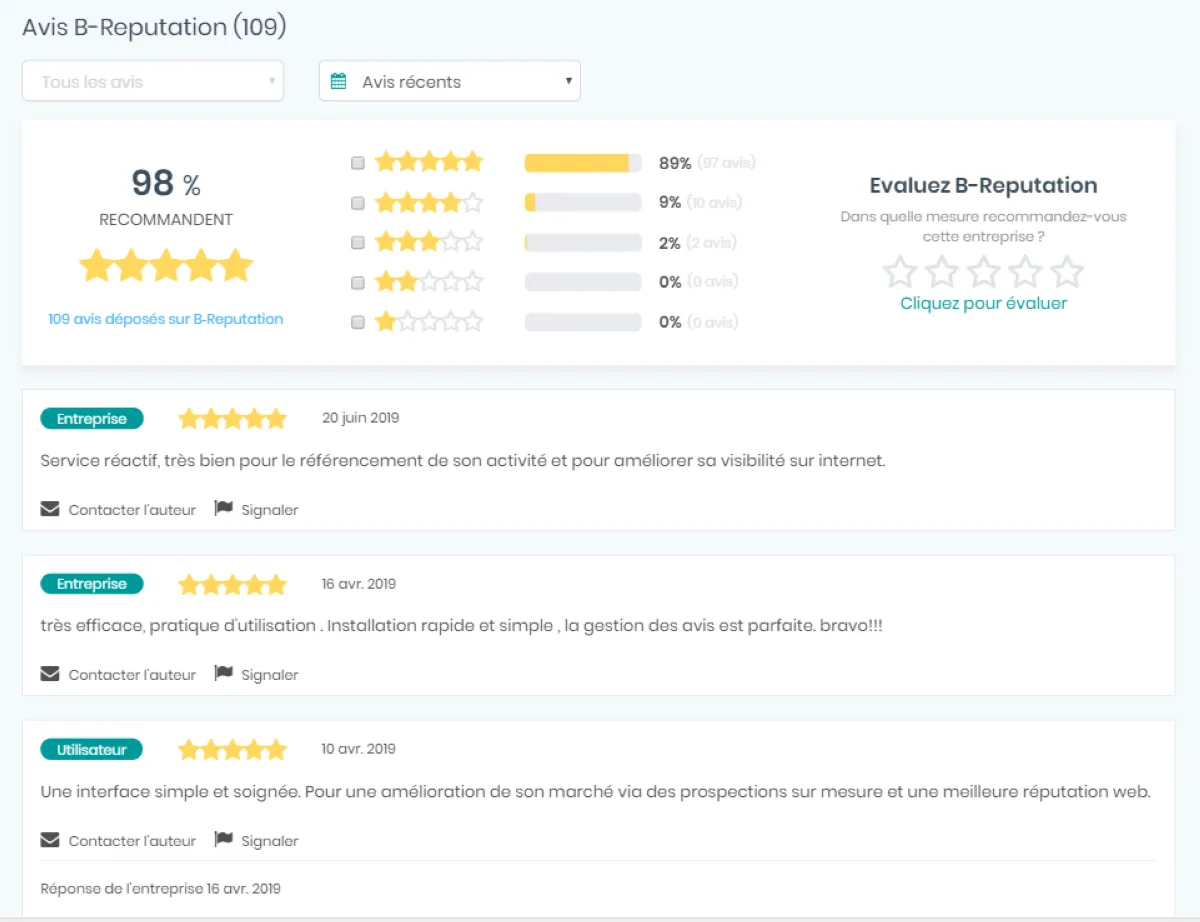Open '109 avis déposés sur B-Reputation' link
Screen dimensions: 1200x922
(x=166, y=319)
